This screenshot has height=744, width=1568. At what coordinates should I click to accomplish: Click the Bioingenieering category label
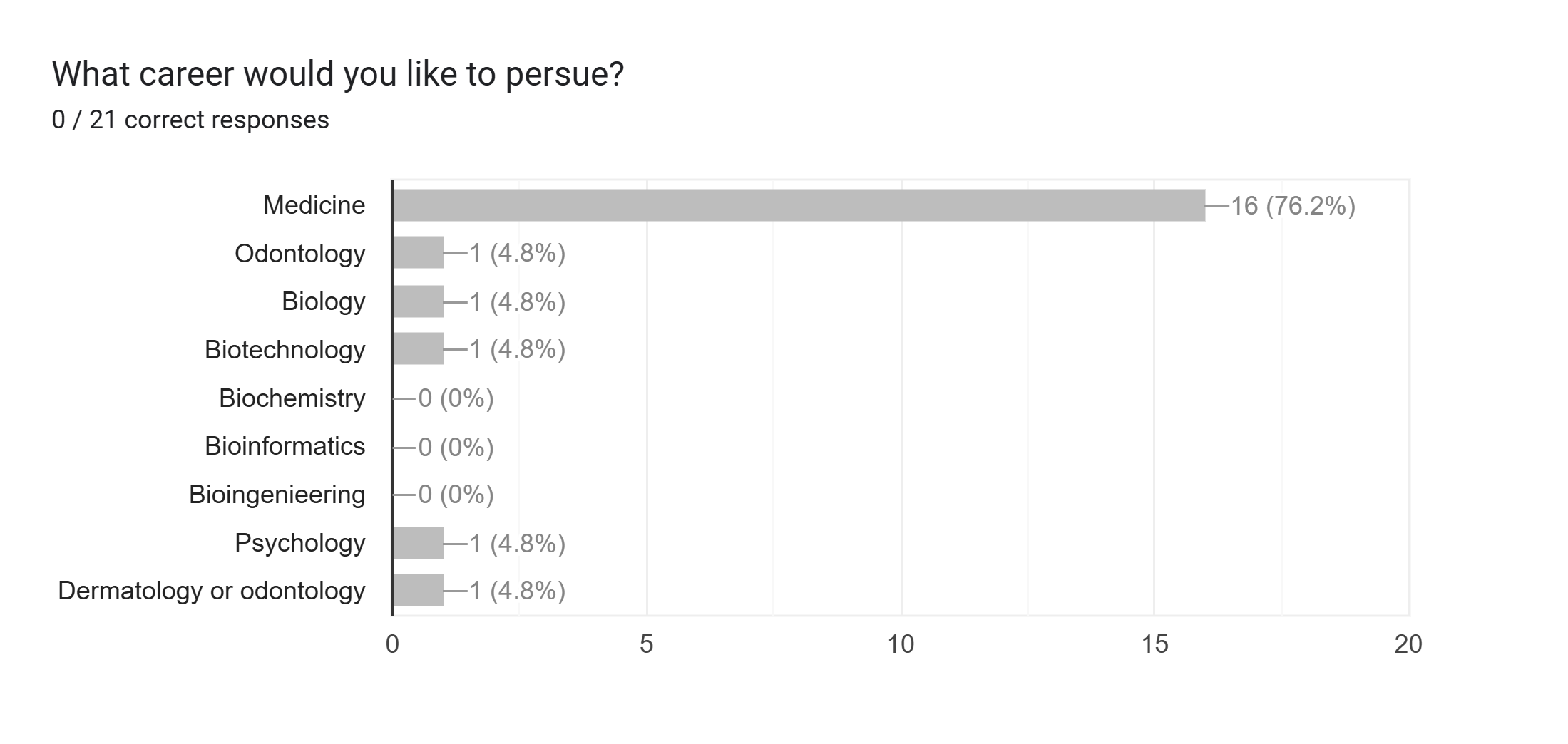click(277, 495)
